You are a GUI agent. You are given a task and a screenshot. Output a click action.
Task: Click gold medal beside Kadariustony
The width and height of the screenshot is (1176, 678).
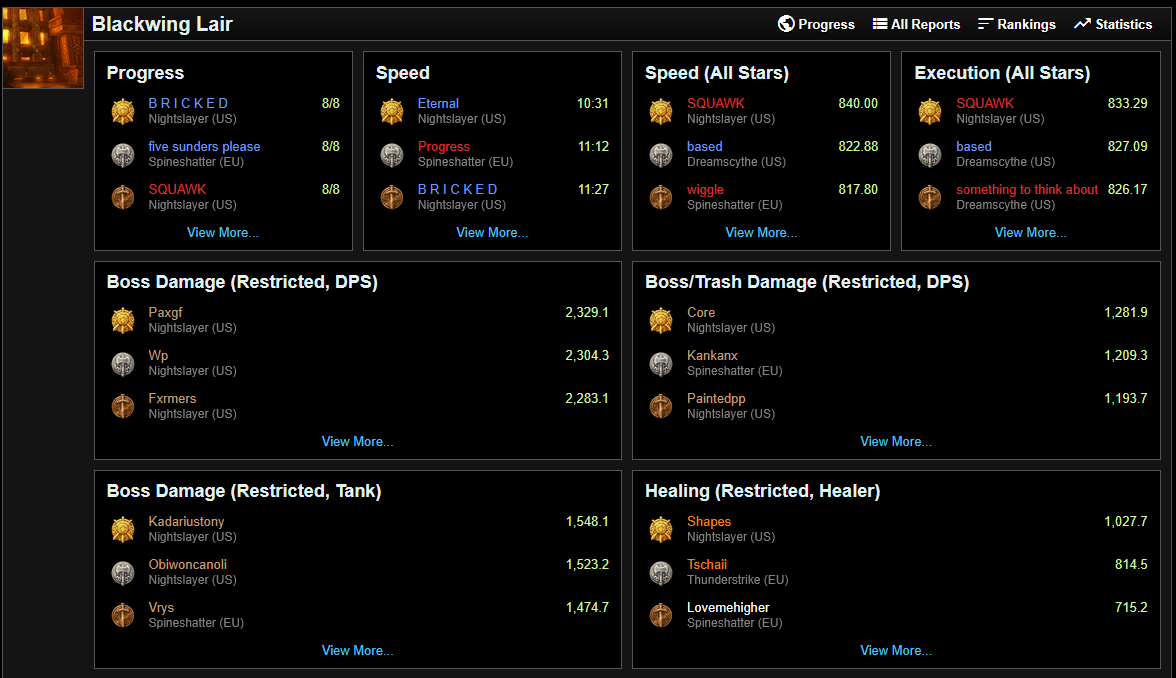tap(123, 530)
